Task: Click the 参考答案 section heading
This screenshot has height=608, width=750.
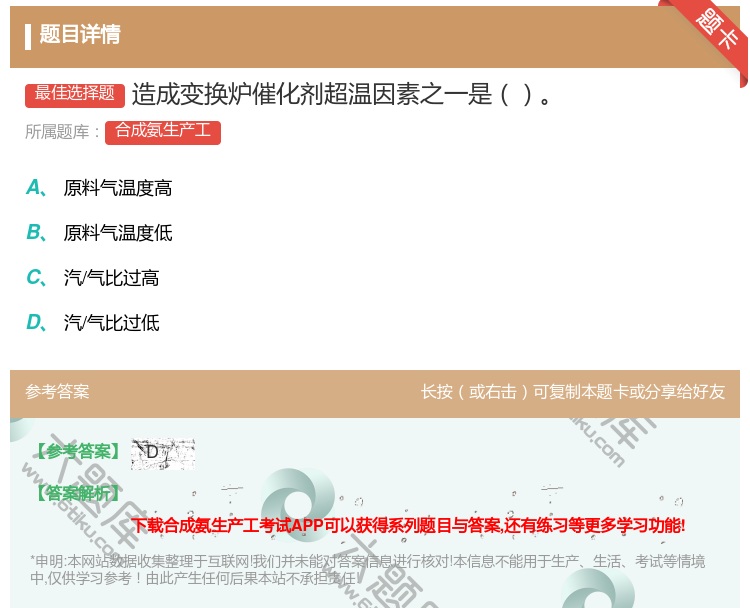Action: click(x=57, y=392)
